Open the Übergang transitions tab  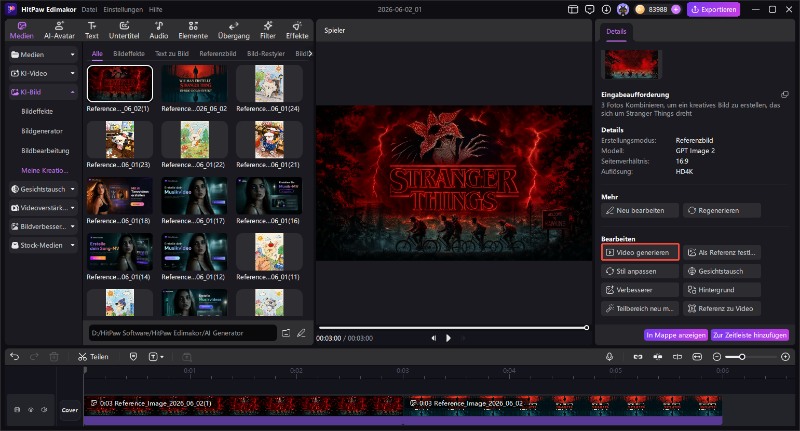click(x=234, y=31)
